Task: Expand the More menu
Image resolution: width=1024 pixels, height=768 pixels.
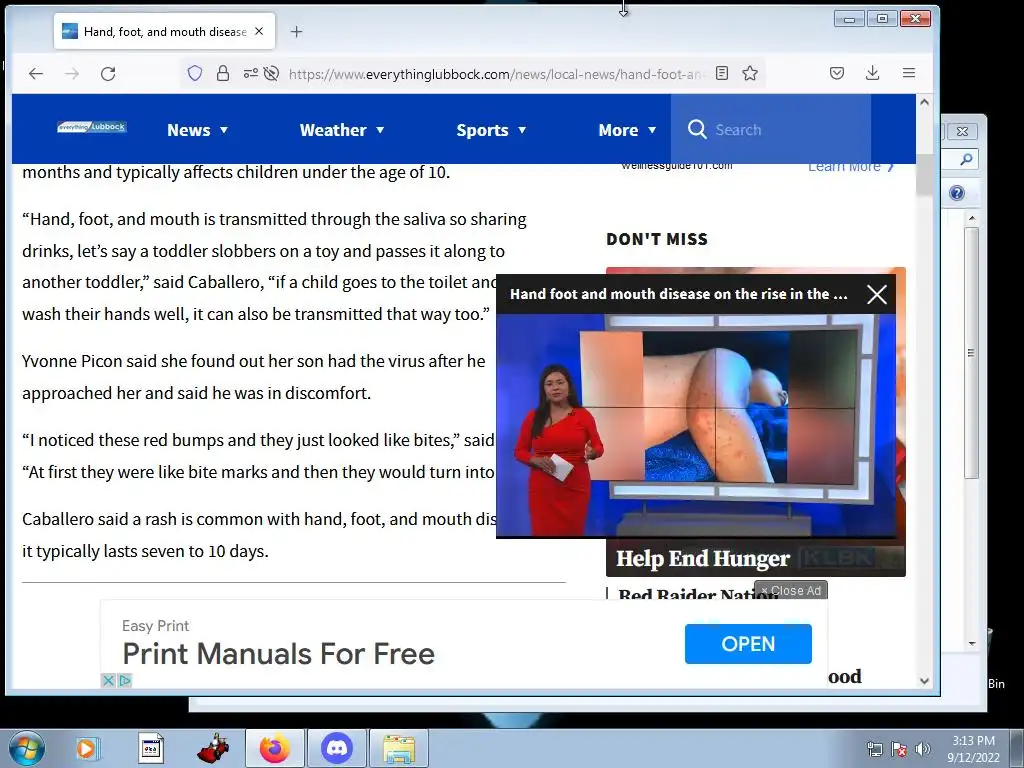Action: (627, 130)
